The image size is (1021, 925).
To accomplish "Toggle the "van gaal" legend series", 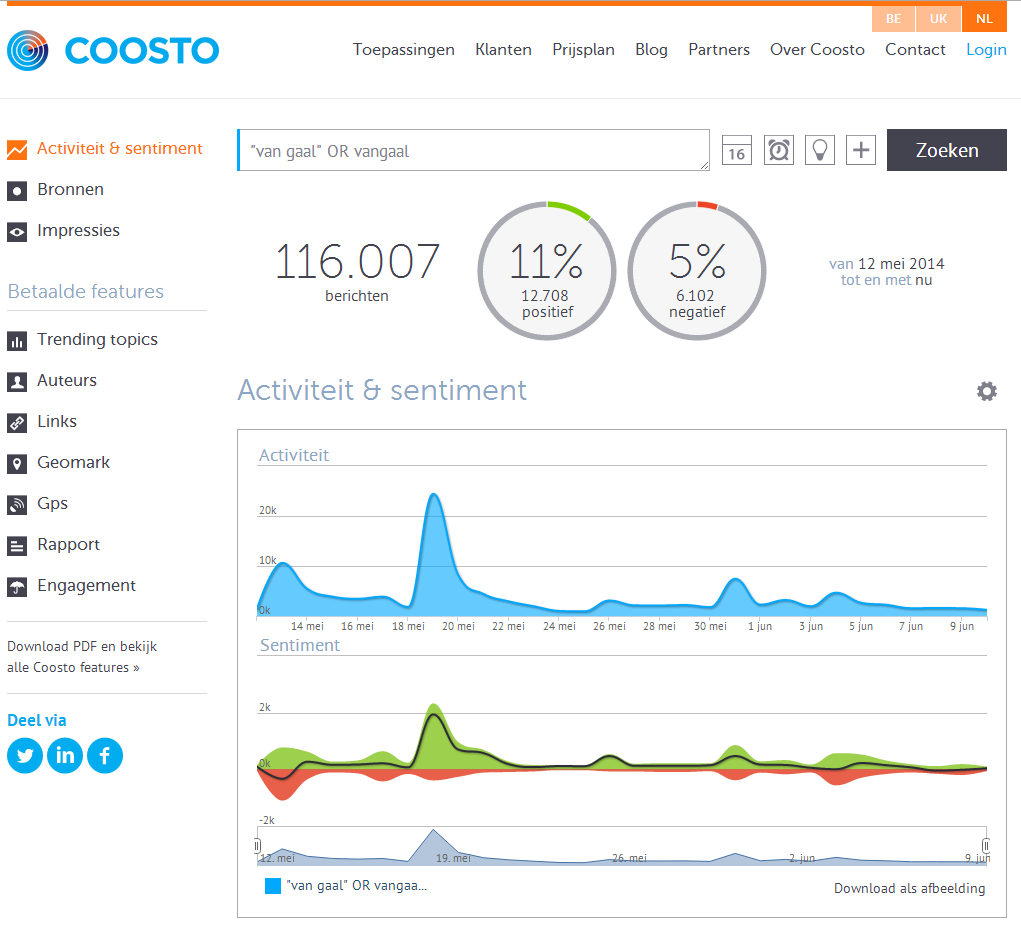I will coord(346,886).
